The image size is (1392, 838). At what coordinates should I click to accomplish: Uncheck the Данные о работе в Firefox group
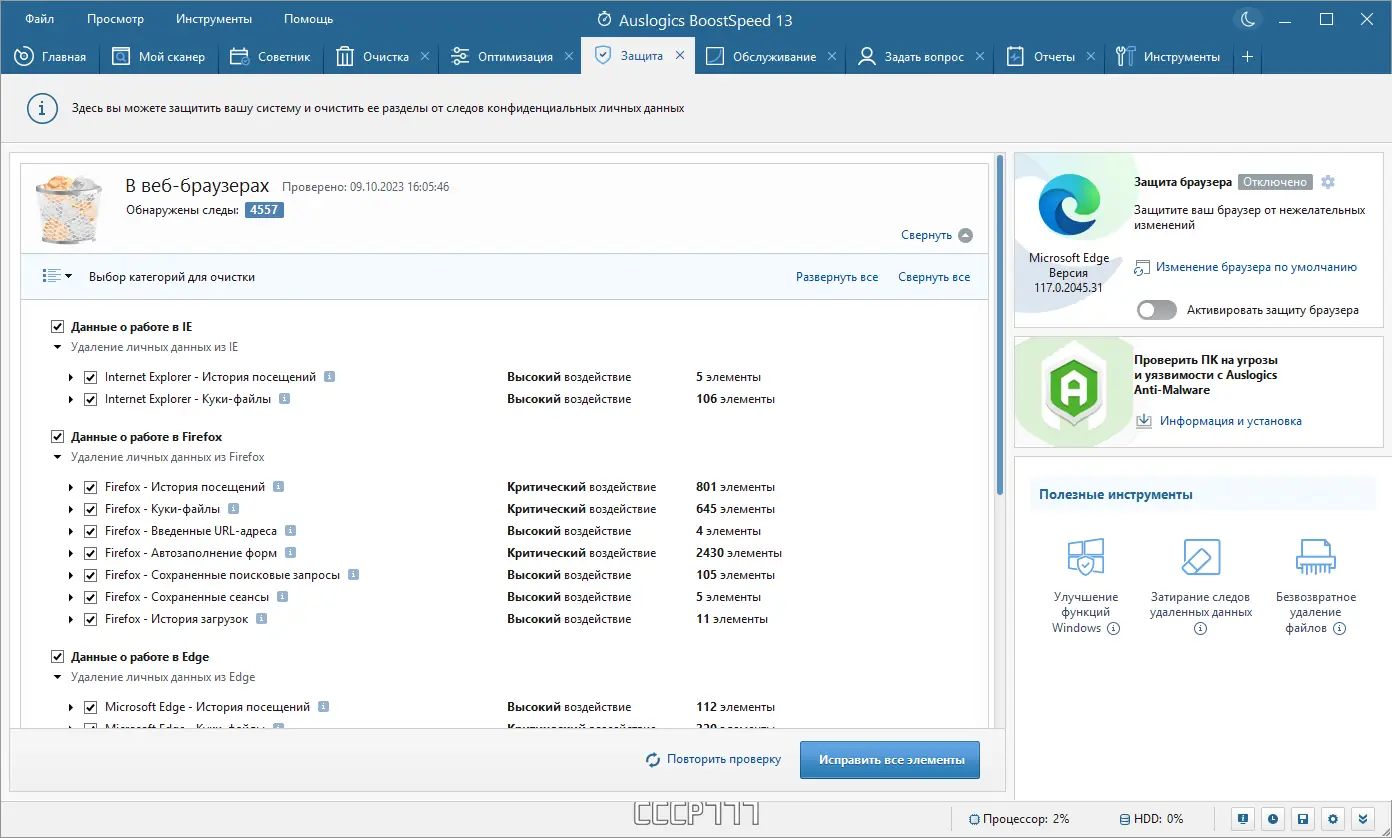click(x=57, y=437)
